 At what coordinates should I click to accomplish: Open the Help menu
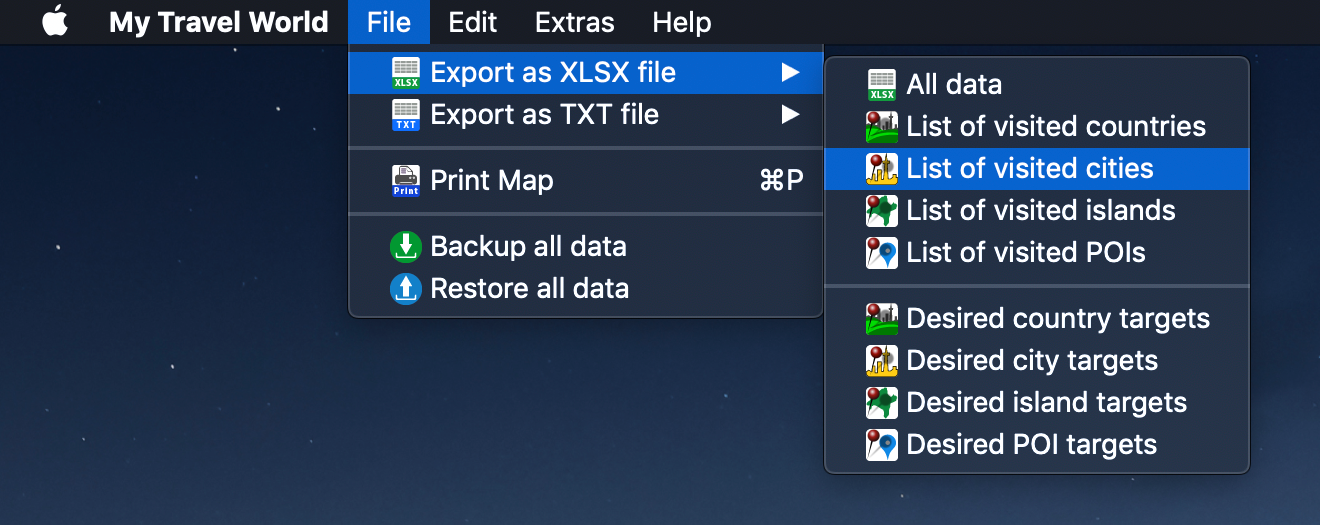682,22
